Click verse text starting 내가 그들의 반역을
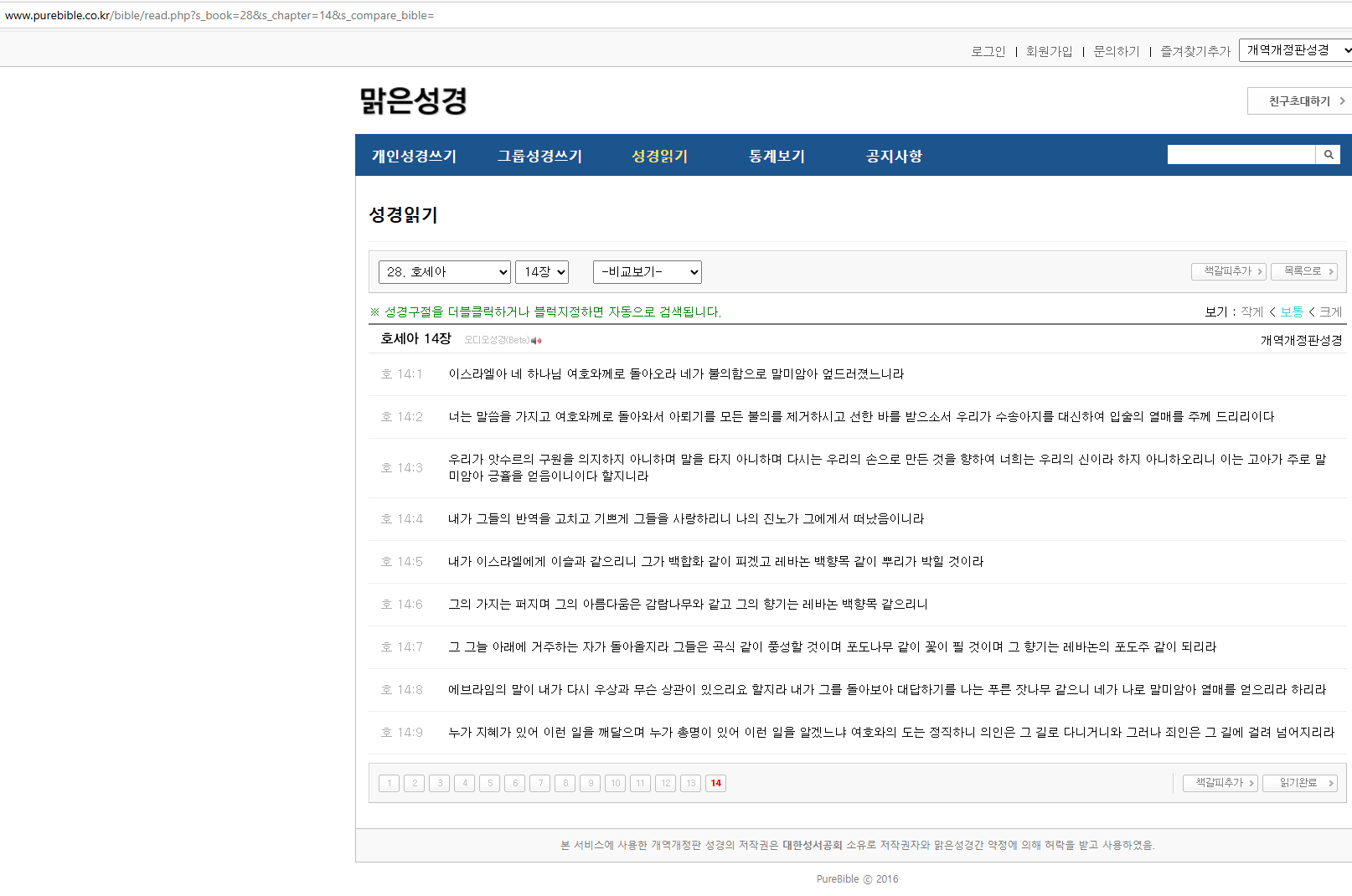Viewport: 1352px width, 896px height. 686,519
